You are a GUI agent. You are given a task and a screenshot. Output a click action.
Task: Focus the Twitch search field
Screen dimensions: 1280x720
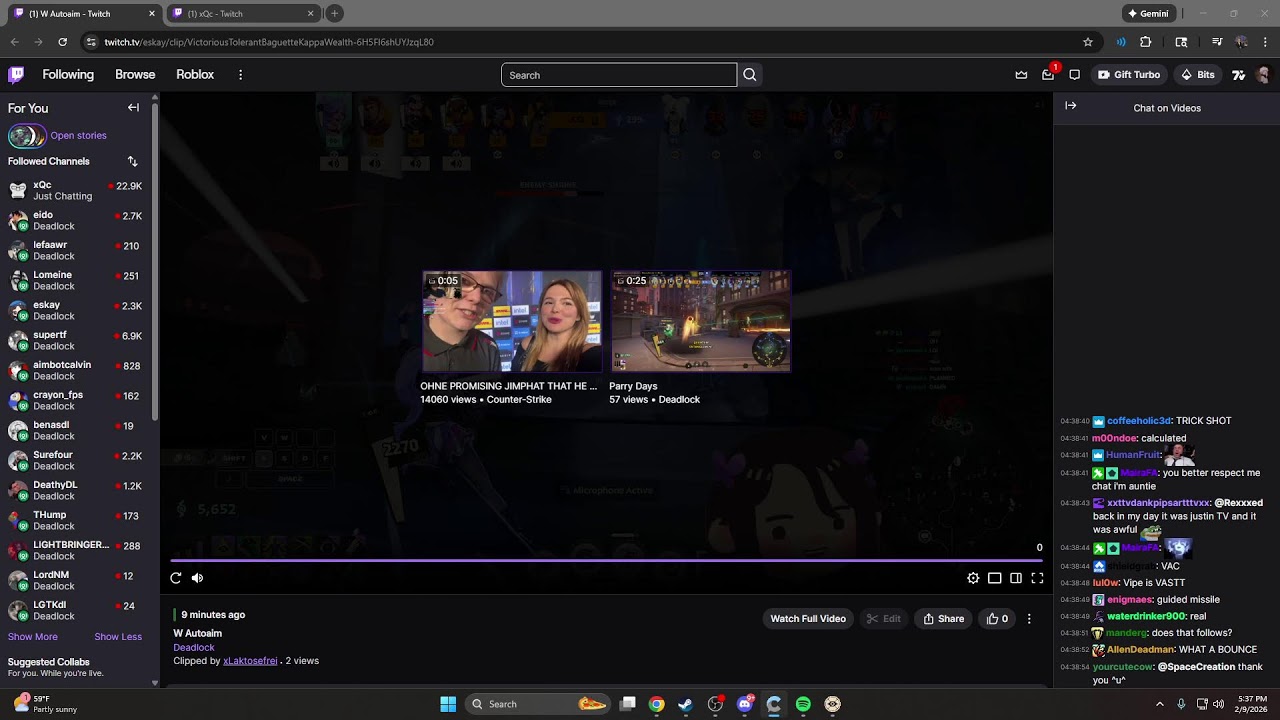coord(619,75)
